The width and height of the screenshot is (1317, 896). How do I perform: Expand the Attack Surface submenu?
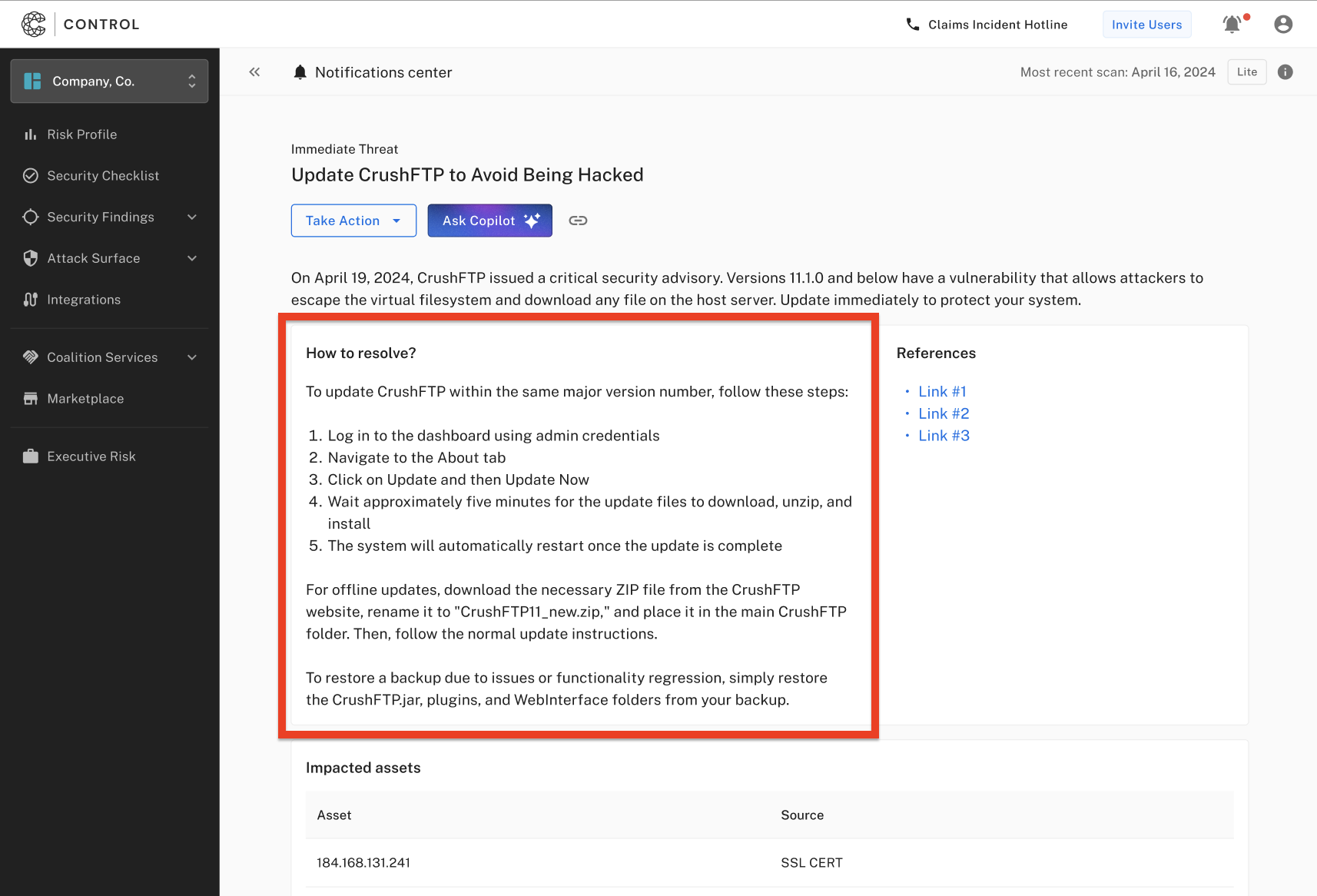click(x=192, y=259)
